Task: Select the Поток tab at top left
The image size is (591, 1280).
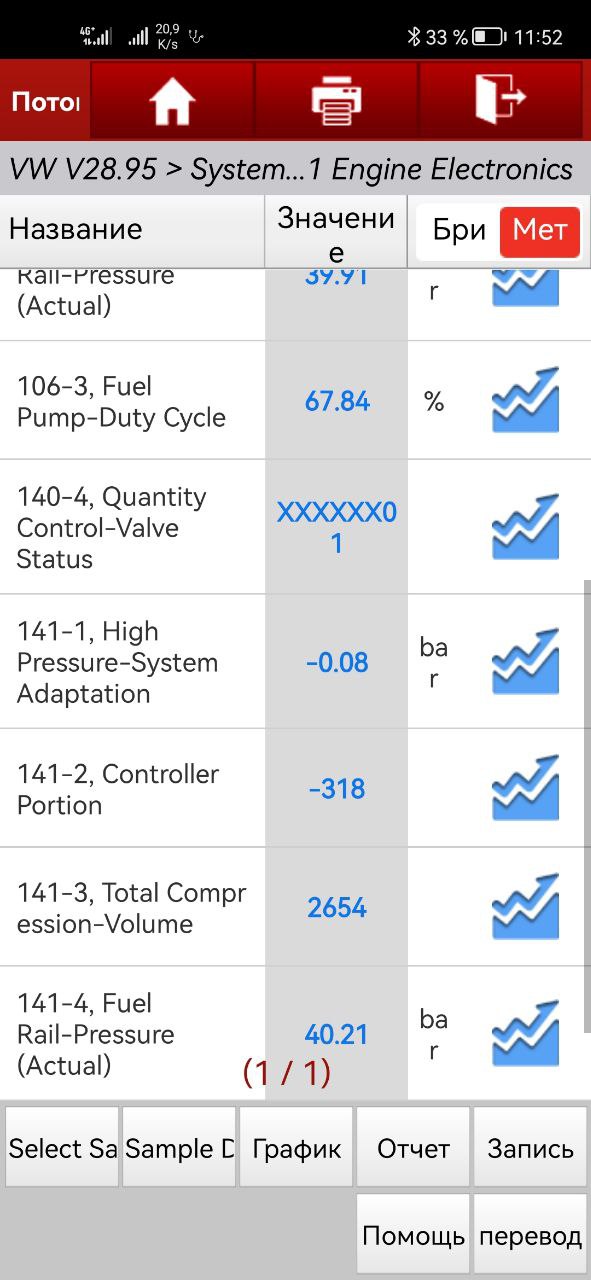Action: click(x=45, y=101)
